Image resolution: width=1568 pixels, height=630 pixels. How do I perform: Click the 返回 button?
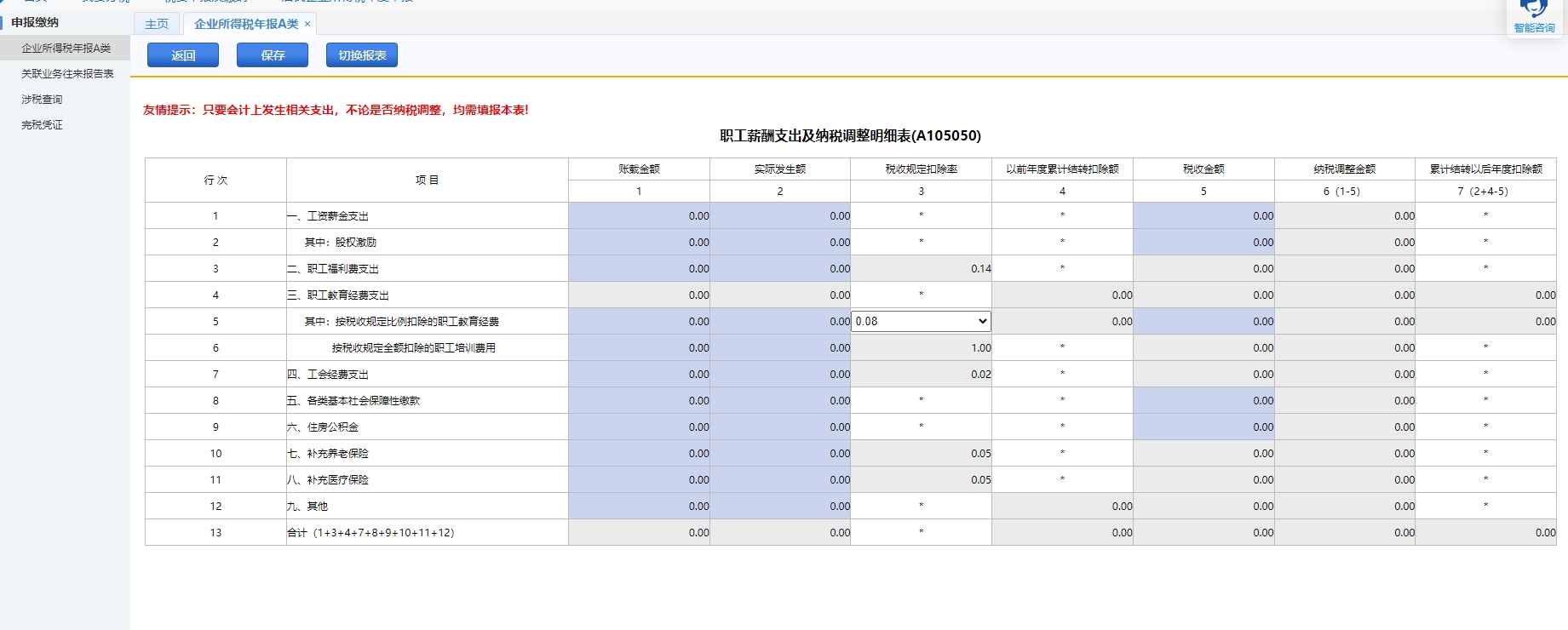click(183, 55)
